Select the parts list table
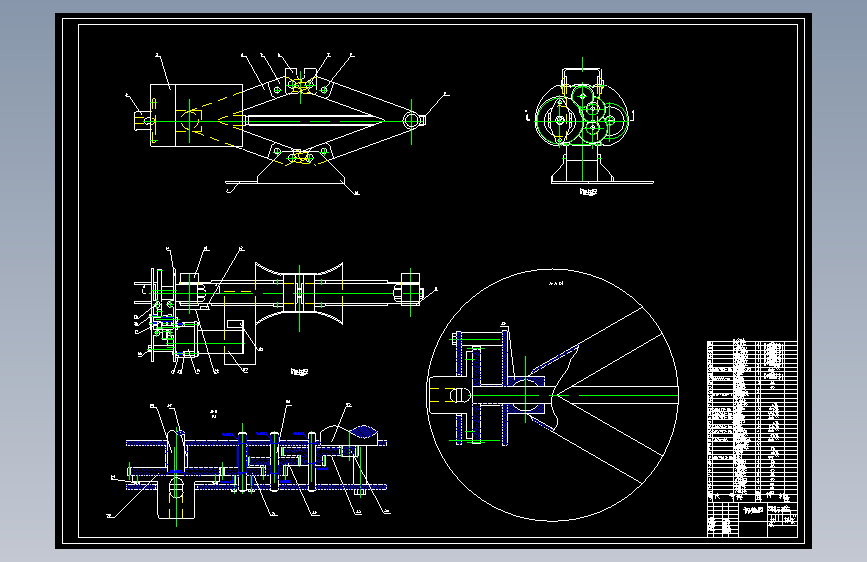Viewport: 867px width, 562px height. [x=752, y=422]
